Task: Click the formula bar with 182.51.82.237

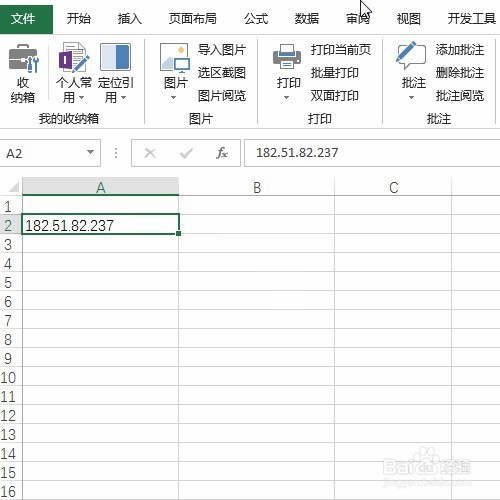Action: pos(372,153)
